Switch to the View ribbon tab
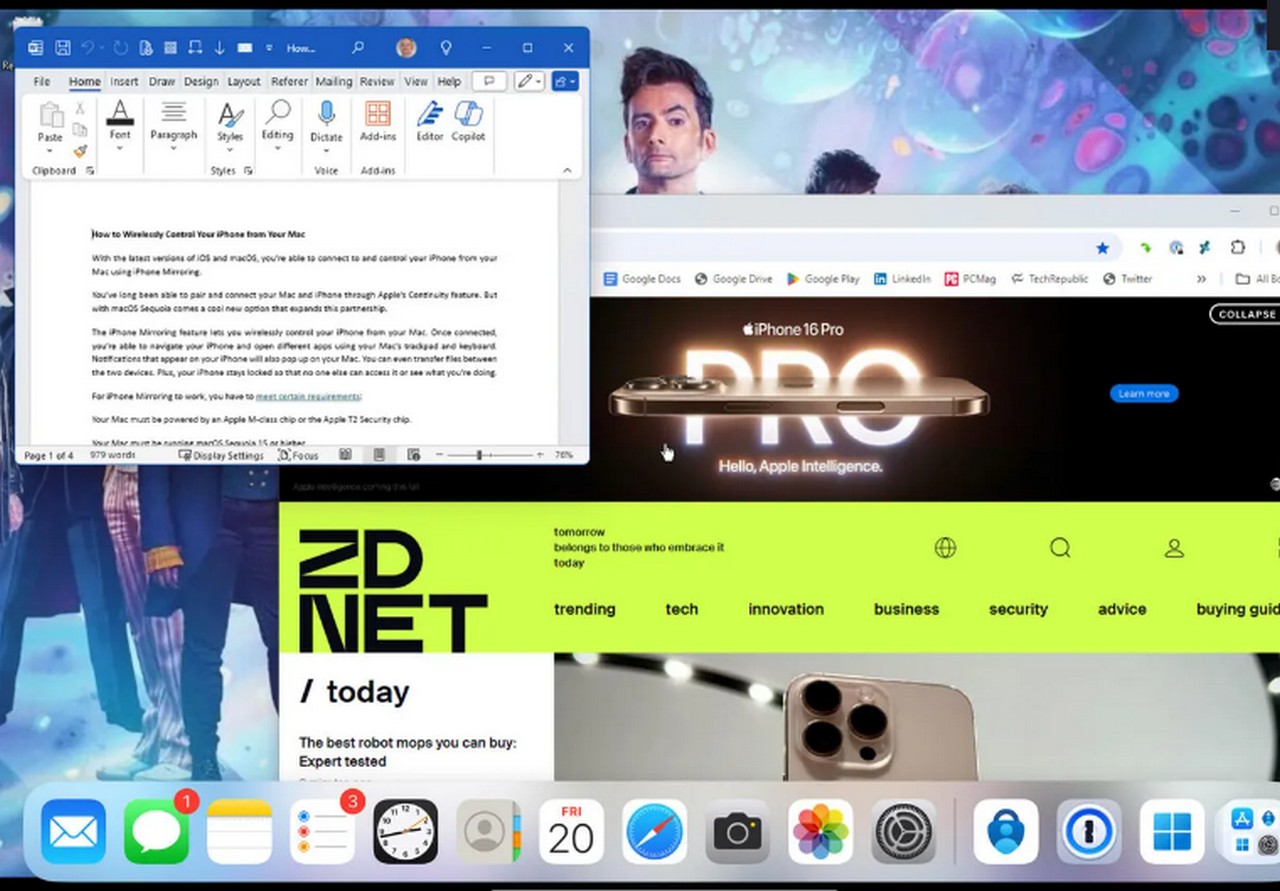Image resolution: width=1280 pixels, height=891 pixels. [416, 82]
